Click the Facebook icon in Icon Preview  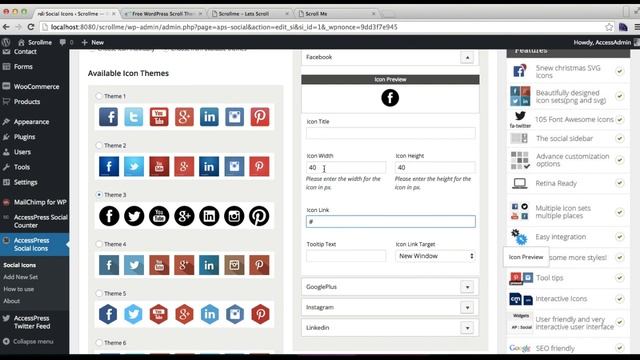click(x=390, y=98)
